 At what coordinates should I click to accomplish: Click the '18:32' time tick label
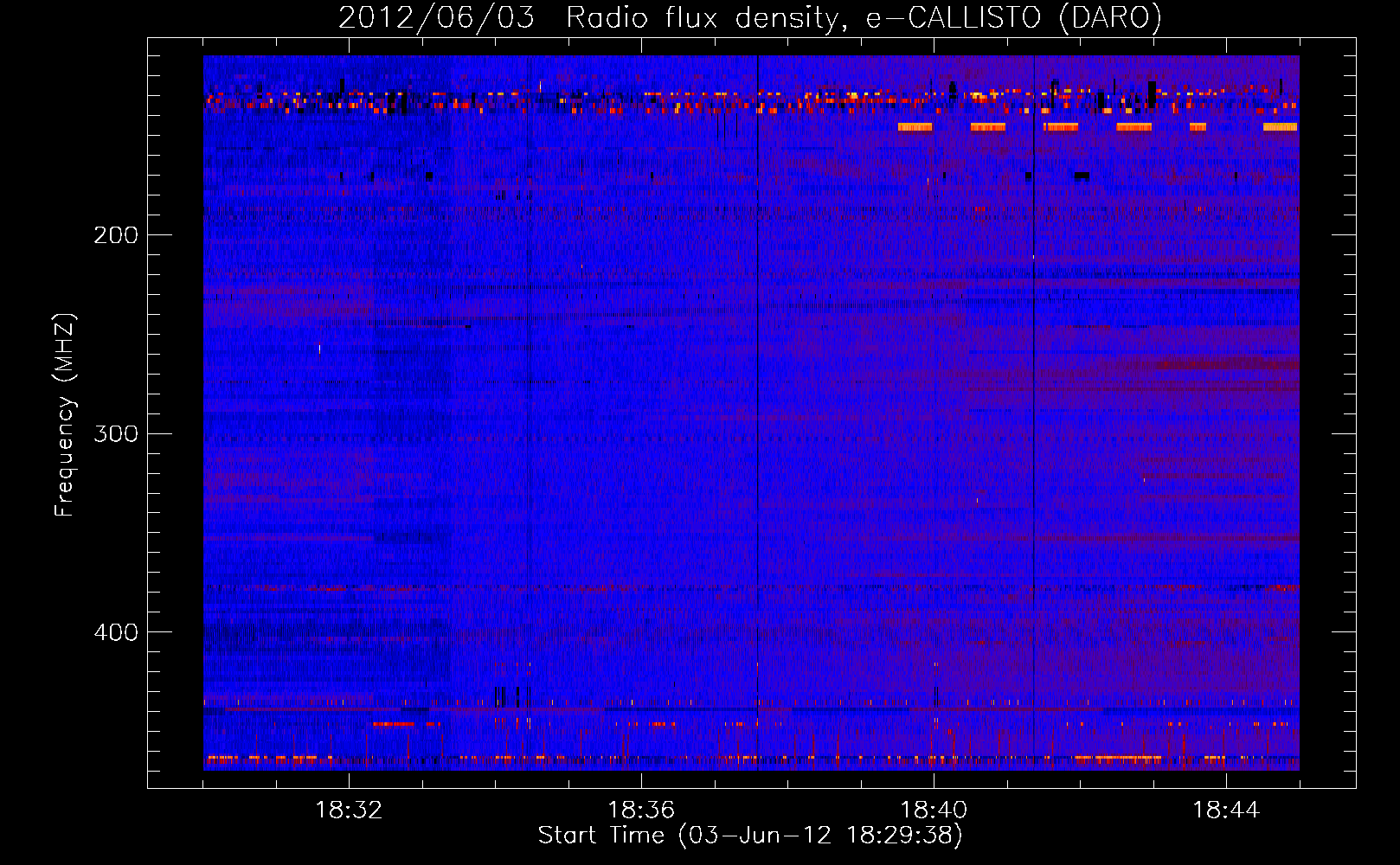349,811
